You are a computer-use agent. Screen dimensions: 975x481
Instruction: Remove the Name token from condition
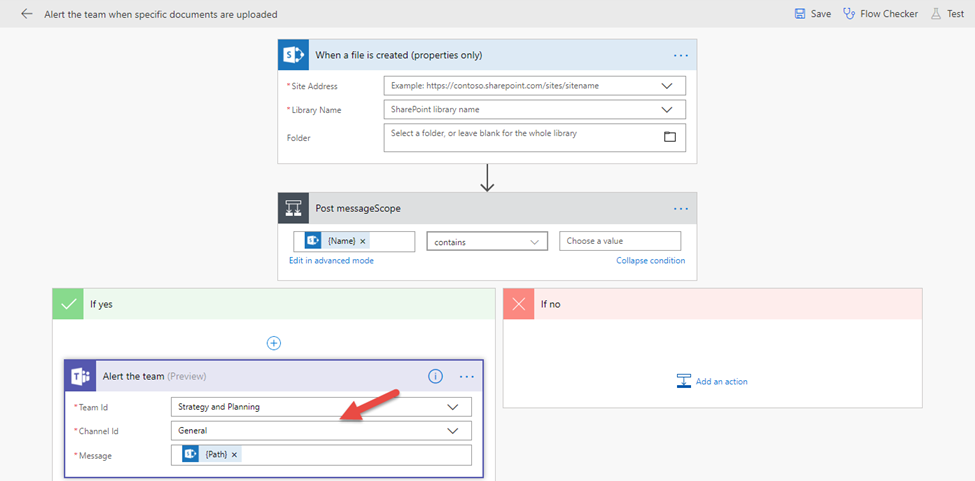point(363,242)
